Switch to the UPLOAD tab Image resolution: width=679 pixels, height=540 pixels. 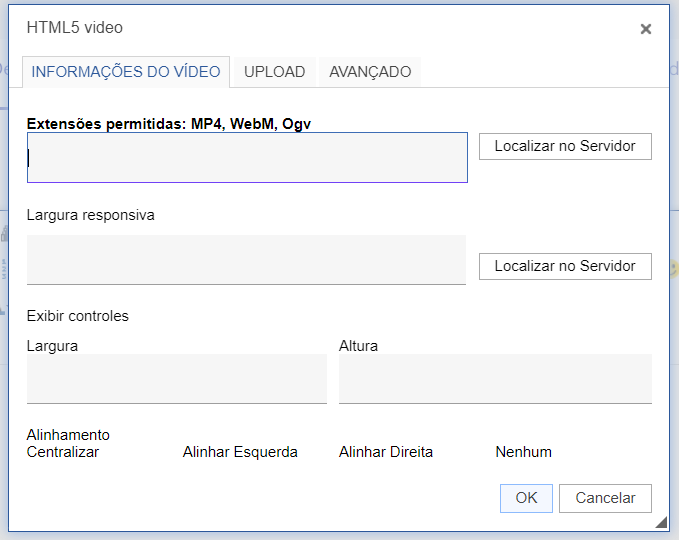275,72
